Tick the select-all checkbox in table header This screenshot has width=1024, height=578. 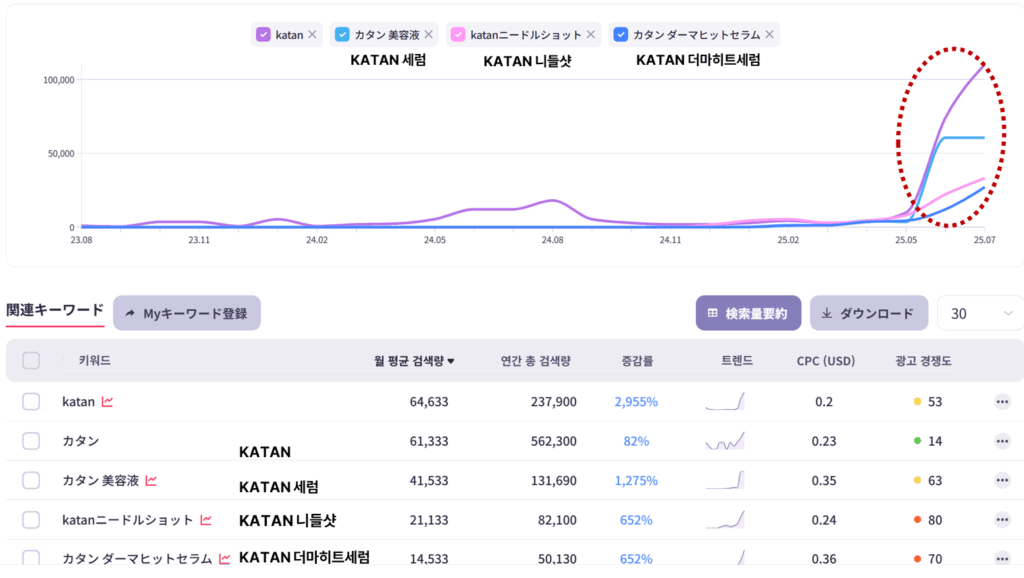(31, 361)
